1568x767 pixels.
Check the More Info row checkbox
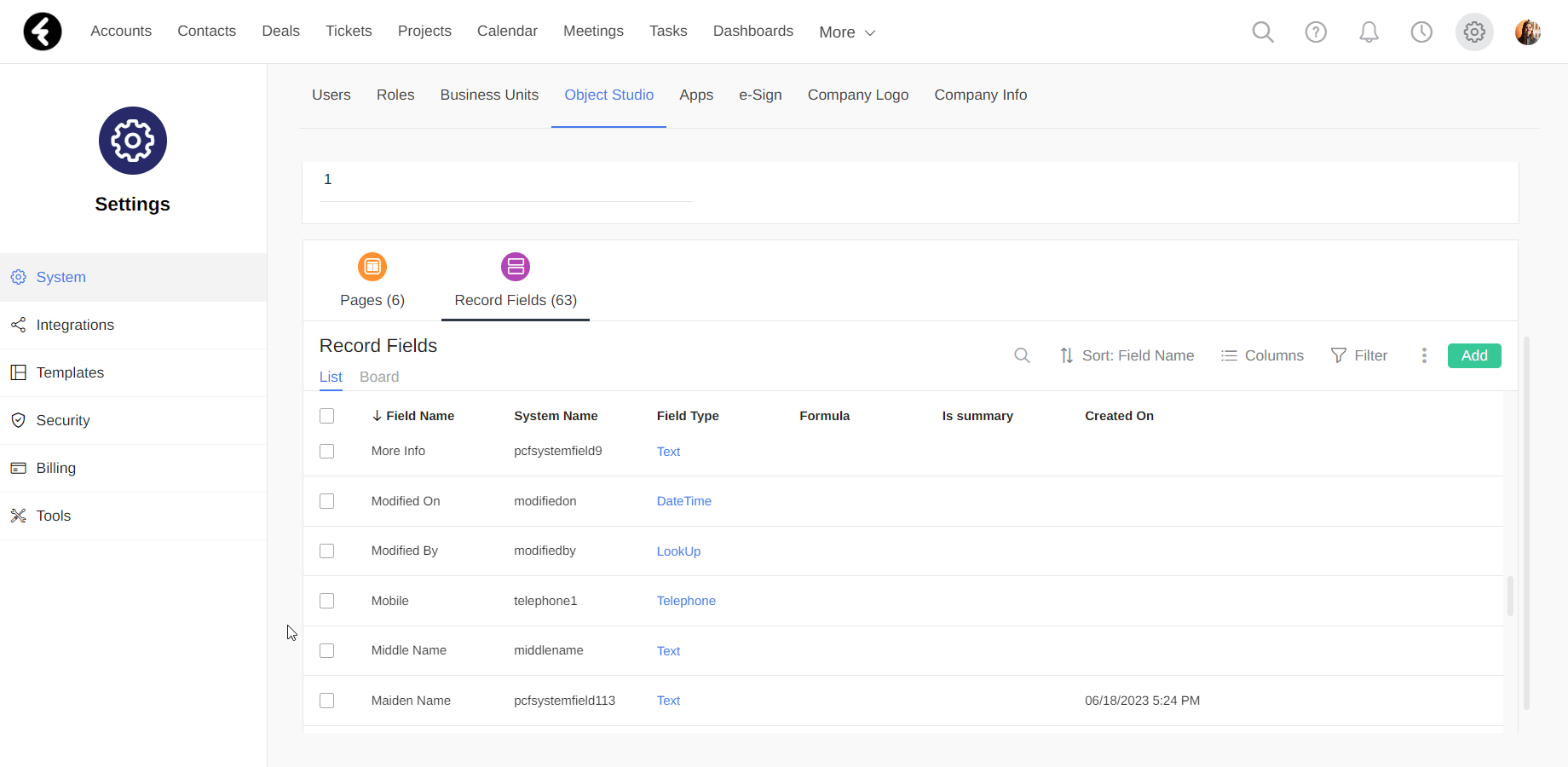tap(326, 451)
